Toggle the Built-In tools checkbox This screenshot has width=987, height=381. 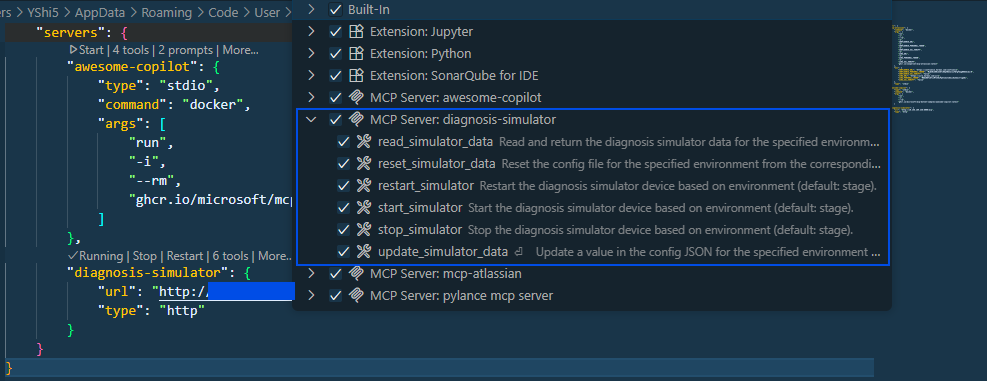(336, 10)
